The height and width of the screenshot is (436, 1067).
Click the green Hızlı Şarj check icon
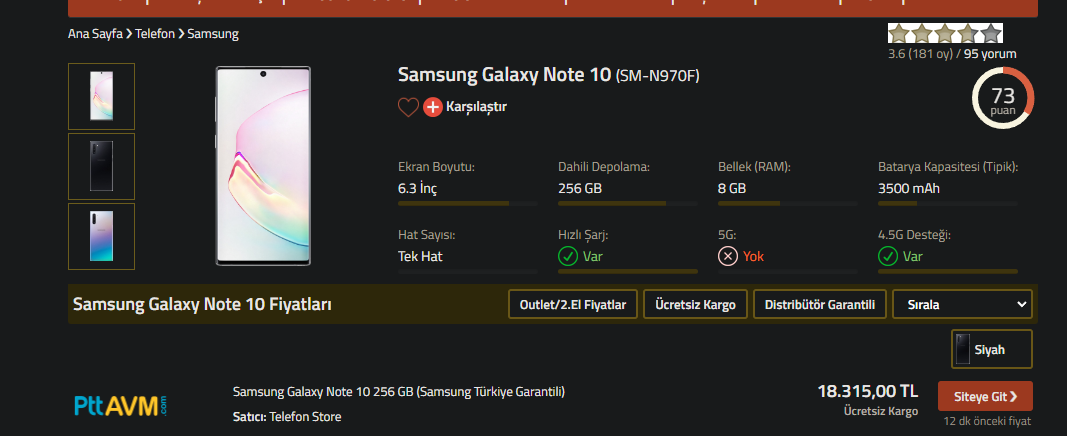point(568,256)
